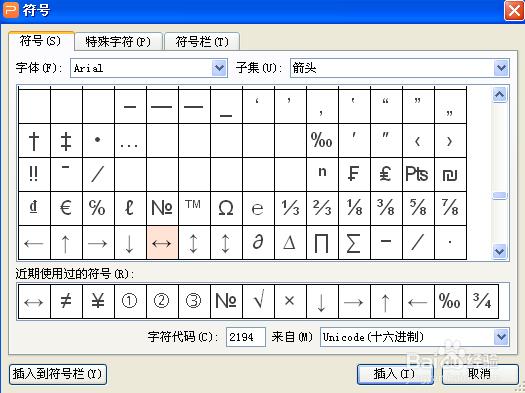525x393 pixels.
Task: Pick the peseta Pts symbol
Action: point(418,174)
